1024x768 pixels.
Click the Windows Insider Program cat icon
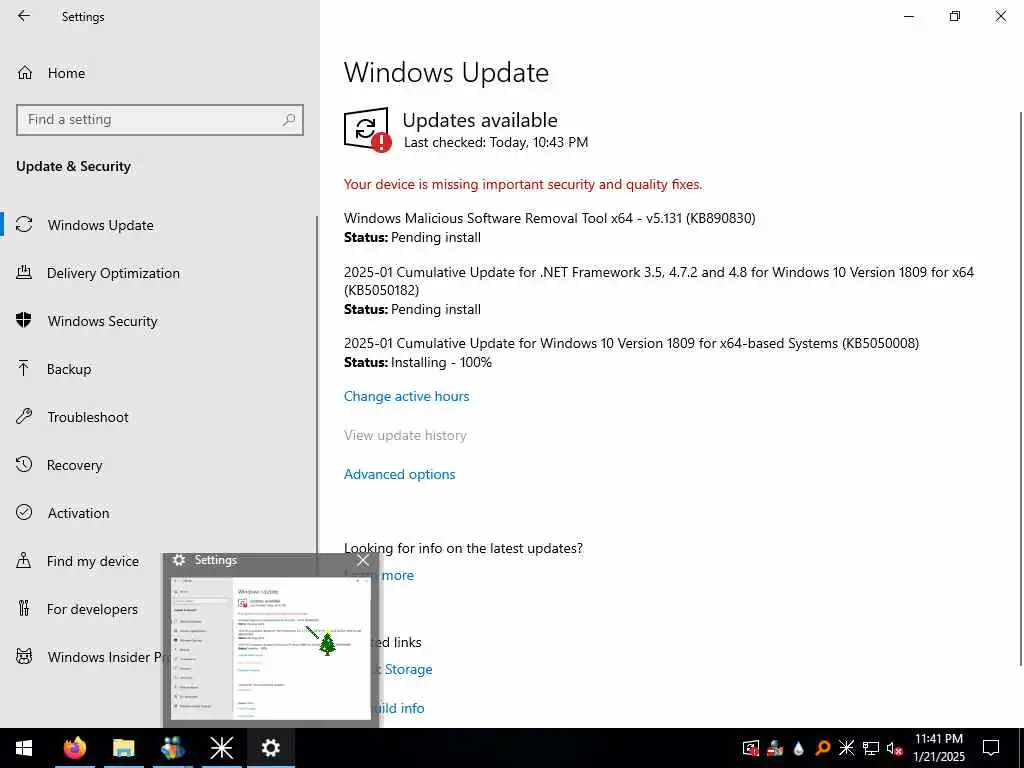pos(24,656)
